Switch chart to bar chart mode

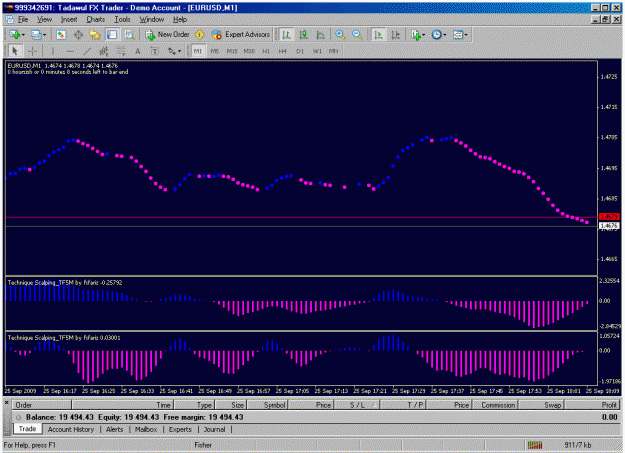[x=286, y=35]
